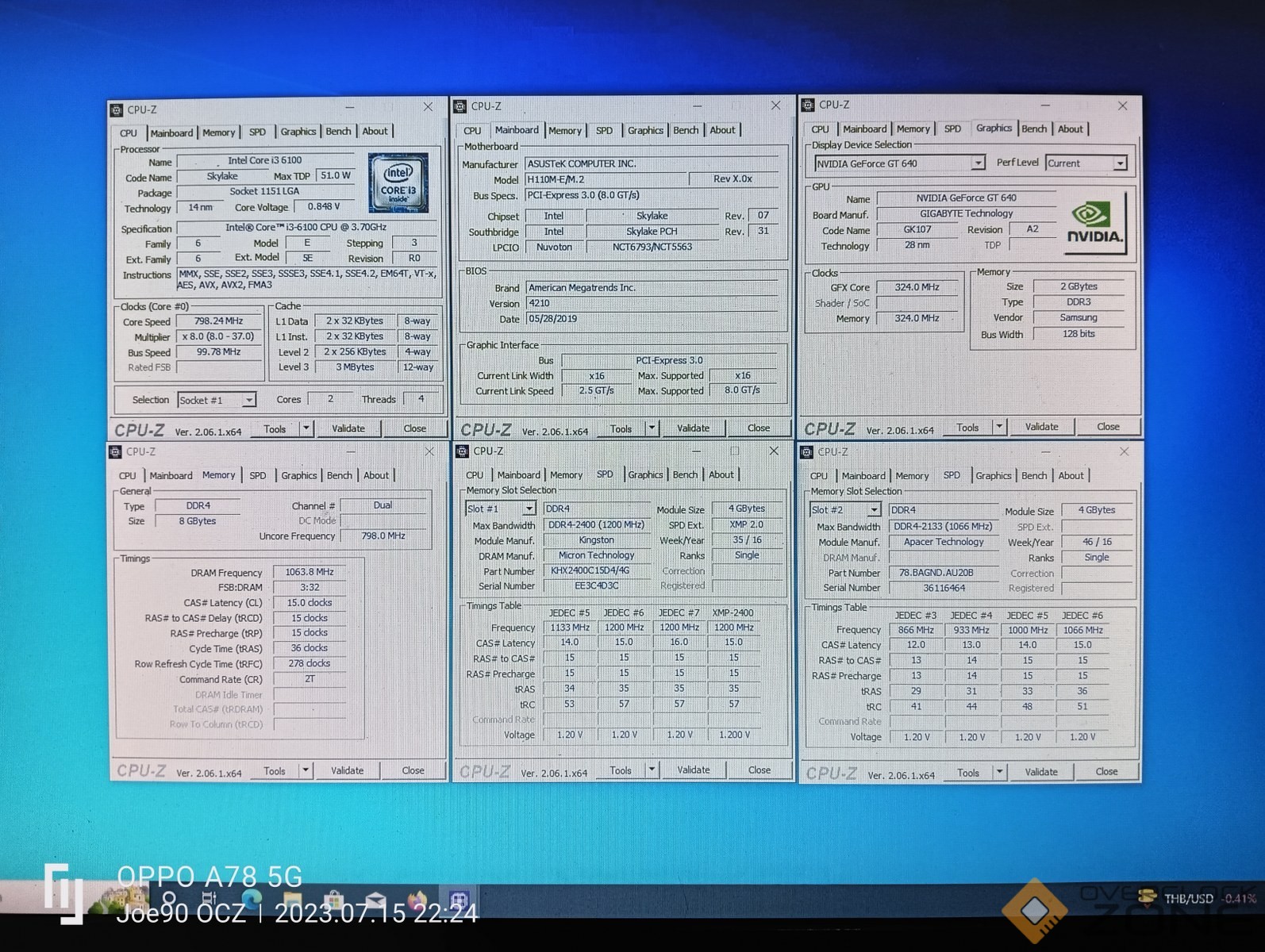Screen dimensions: 1265x952
Task: Click the part number KHX2400C15D4/4G
Action: (x=596, y=570)
